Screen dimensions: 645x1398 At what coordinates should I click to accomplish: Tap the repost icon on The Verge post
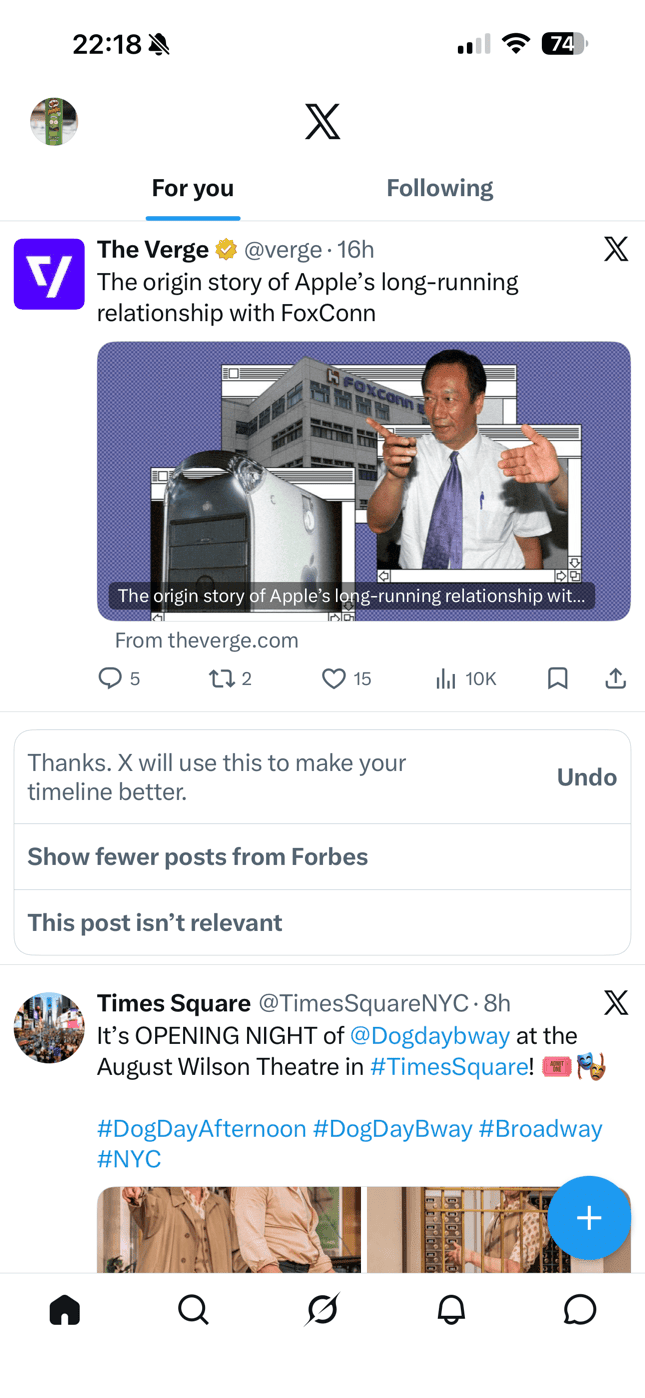(222, 678)
